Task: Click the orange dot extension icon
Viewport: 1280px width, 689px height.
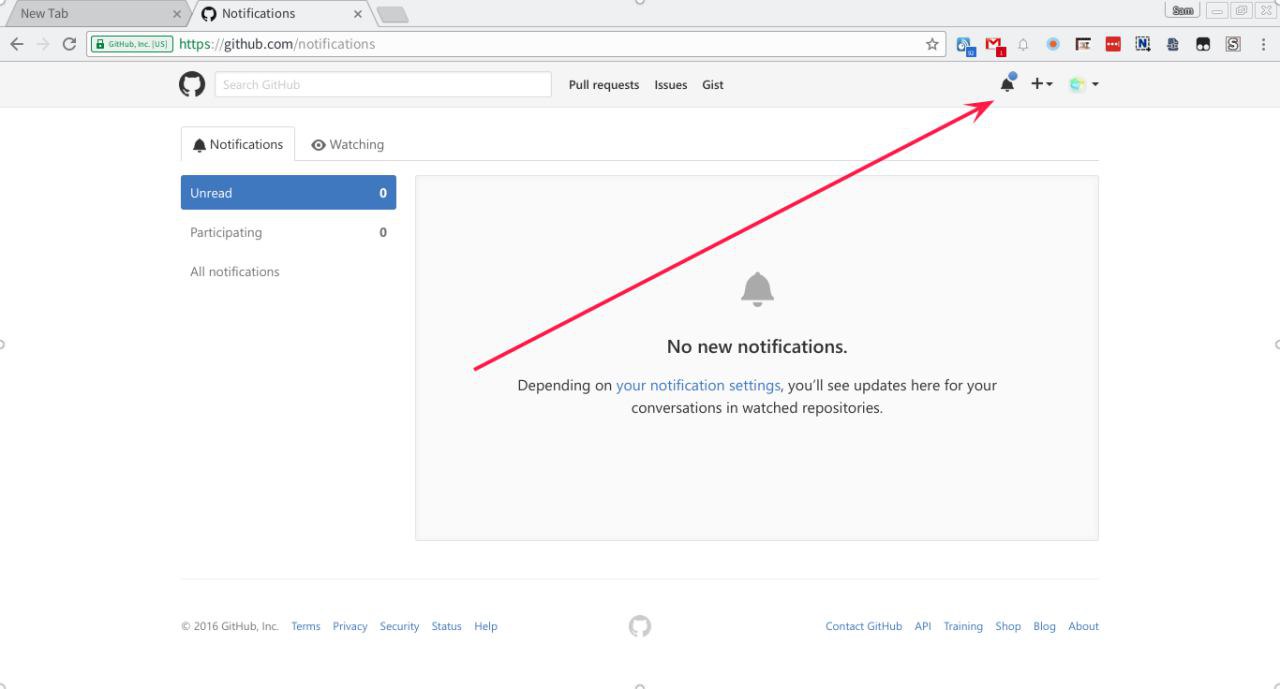Action: (1053, 44)
